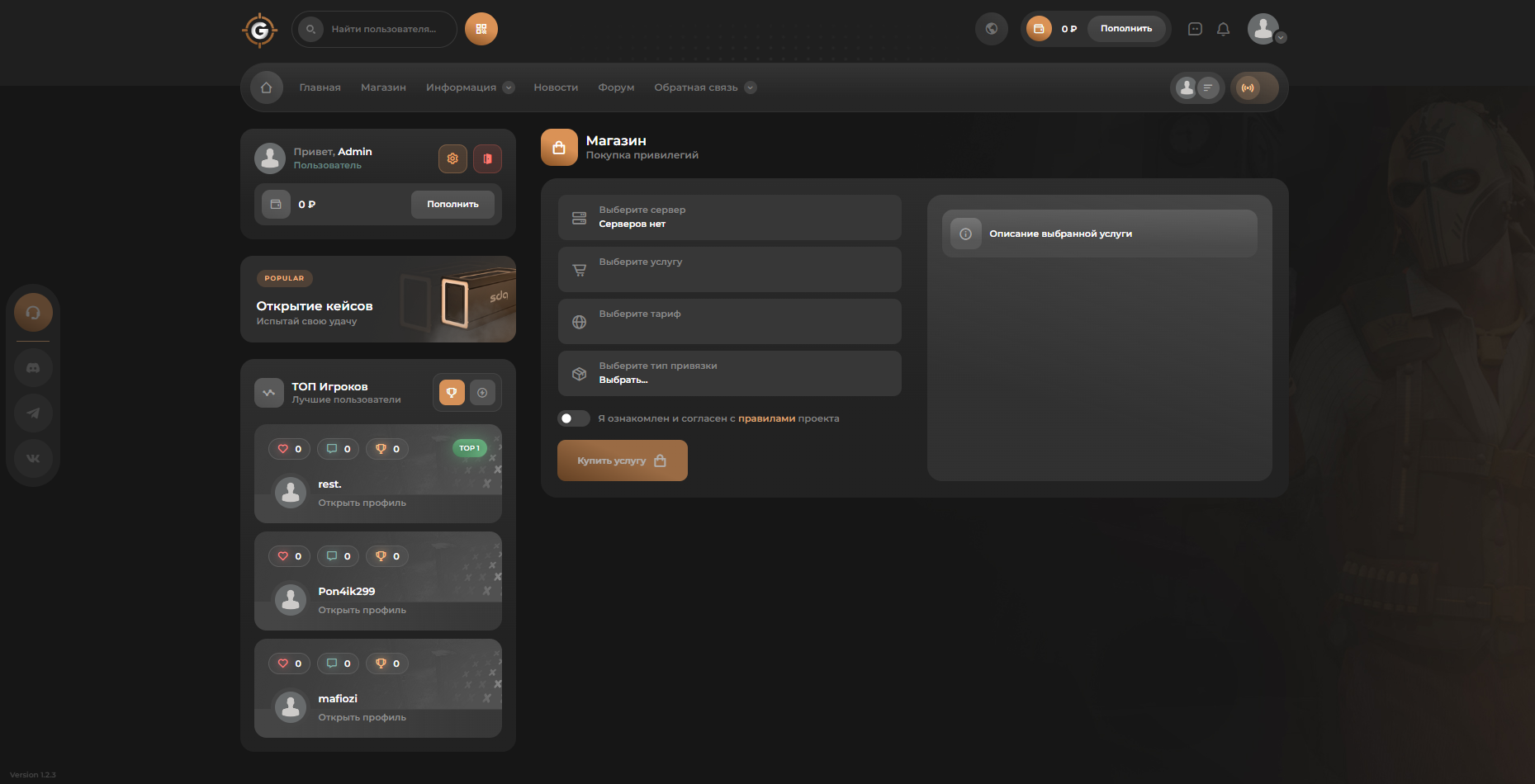Select the trophy view in ТОП Игроков
Screen dimensions: 1535x784
tap(452, 393)
